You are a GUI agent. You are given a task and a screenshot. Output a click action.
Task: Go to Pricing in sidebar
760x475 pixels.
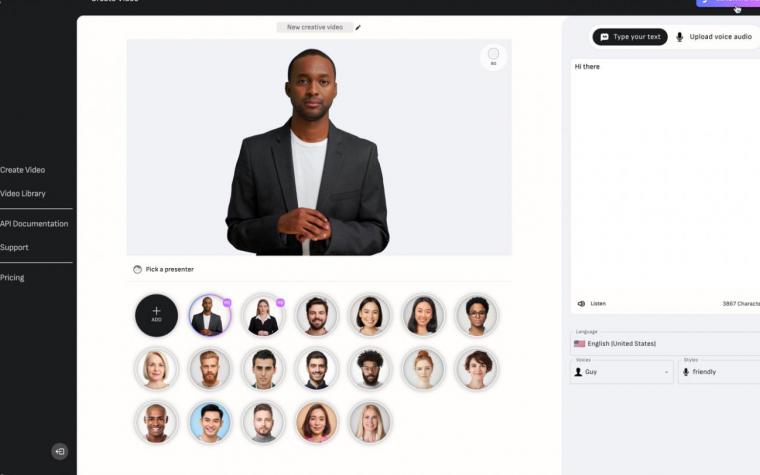coord(12,278)
